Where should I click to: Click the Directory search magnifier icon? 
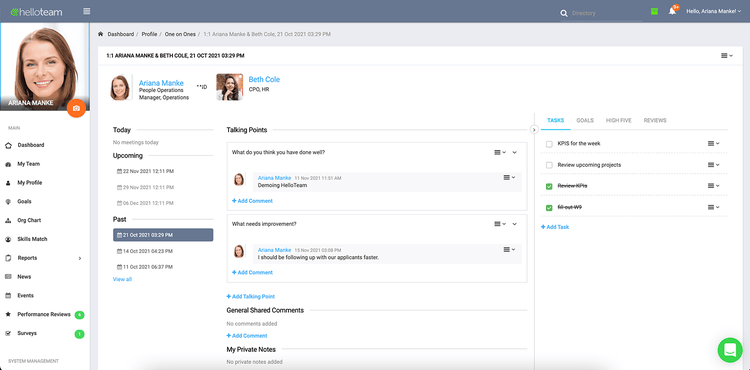[564, 13]
